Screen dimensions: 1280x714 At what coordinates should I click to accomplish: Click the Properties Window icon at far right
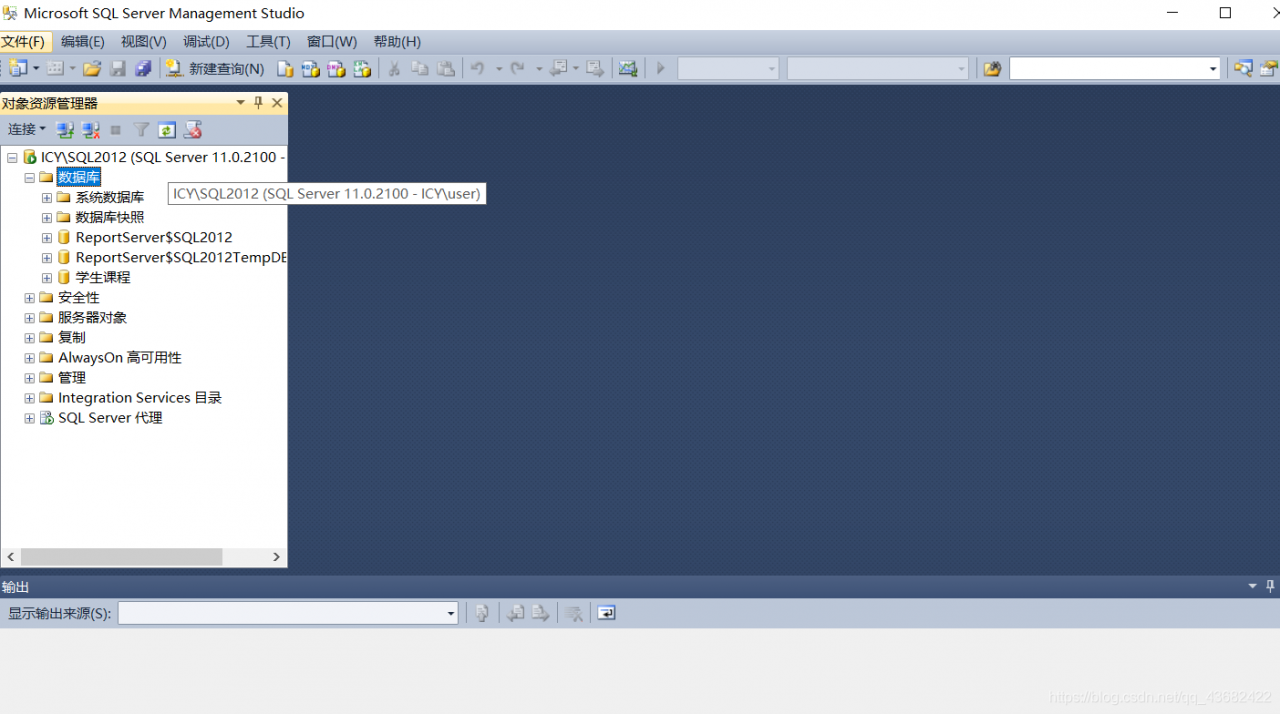click(x=1269, y=68)
